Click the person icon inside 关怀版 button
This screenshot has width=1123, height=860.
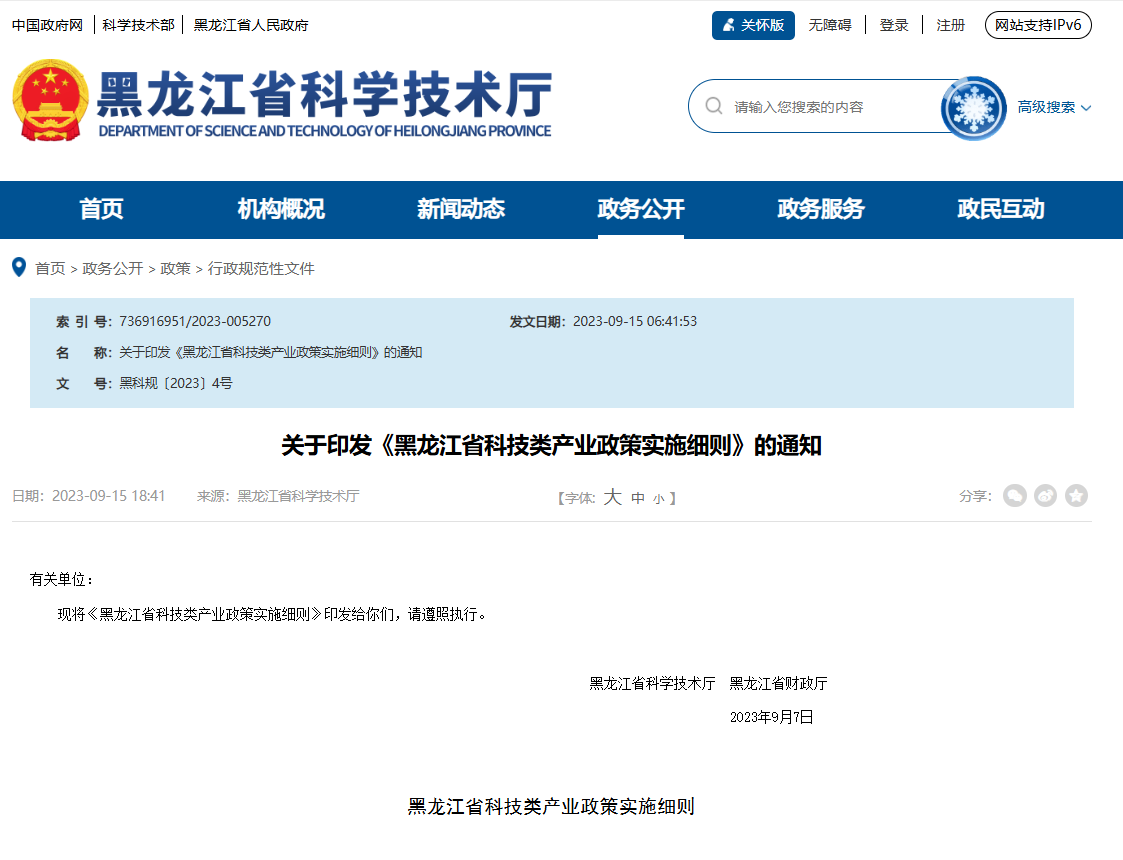point(728,24)
